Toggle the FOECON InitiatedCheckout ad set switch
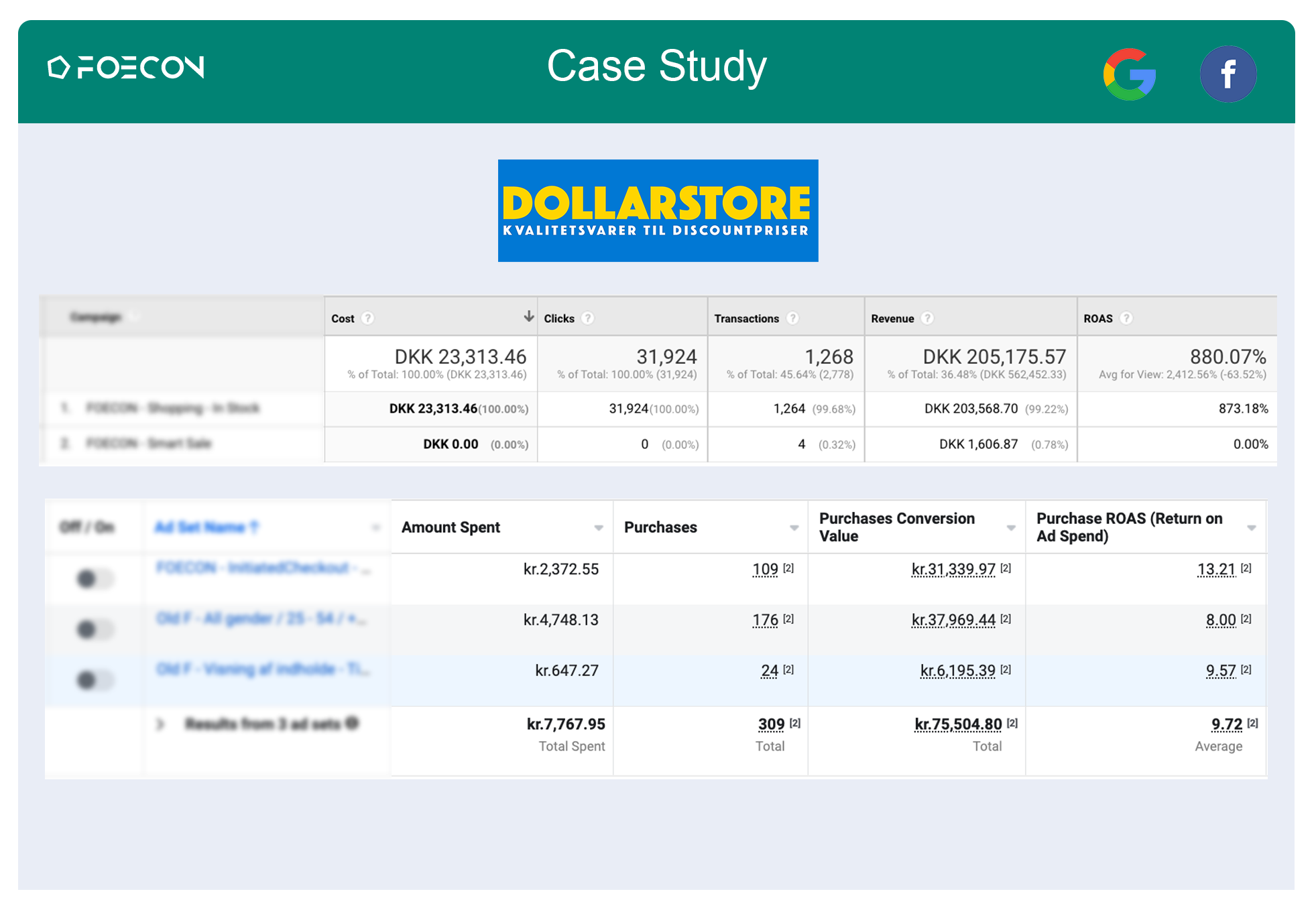This screenshot has width=1316, height=918. [x=95, y=578]
